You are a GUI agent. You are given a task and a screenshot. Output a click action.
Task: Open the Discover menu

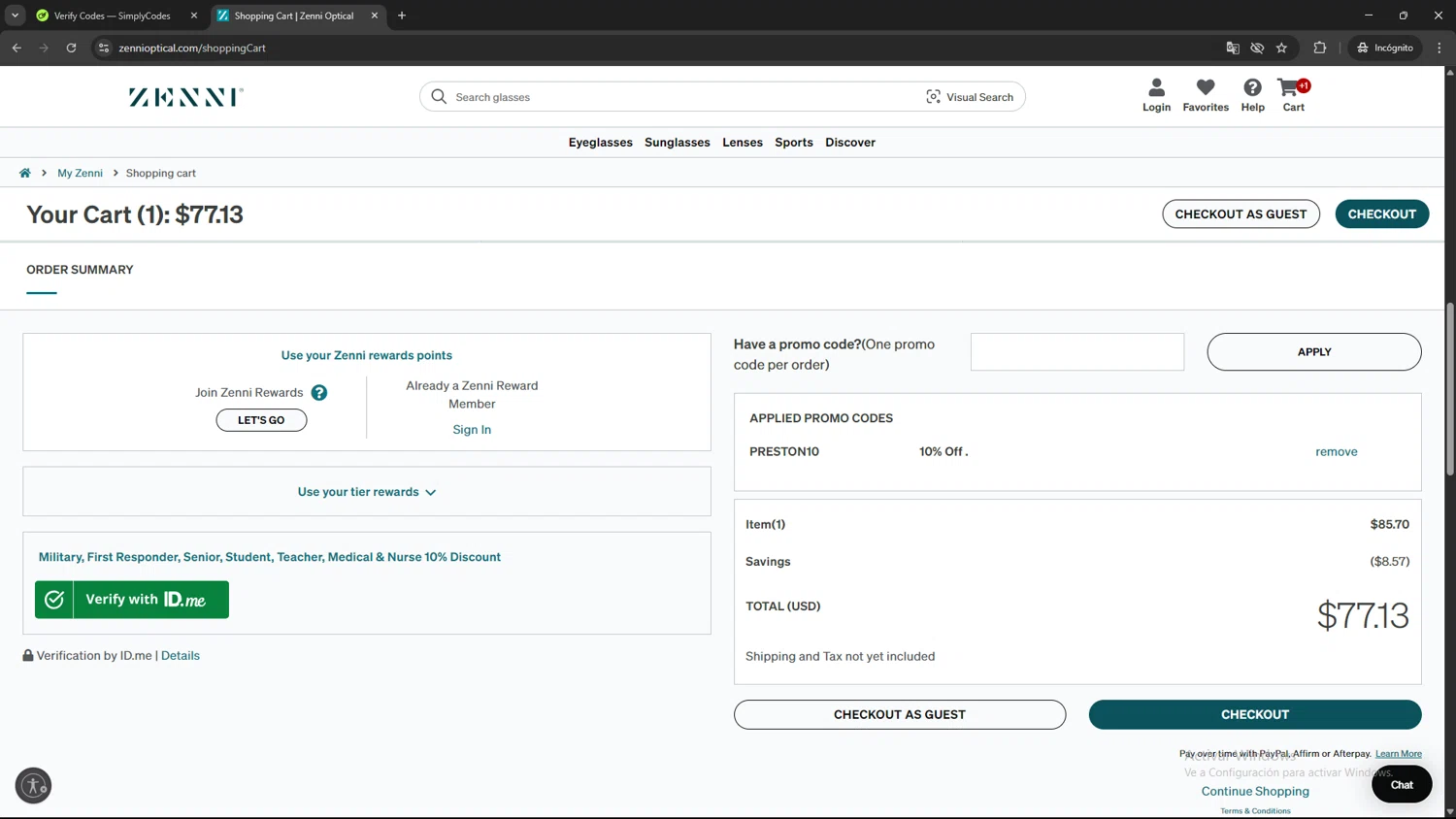(x=850, y=143)
